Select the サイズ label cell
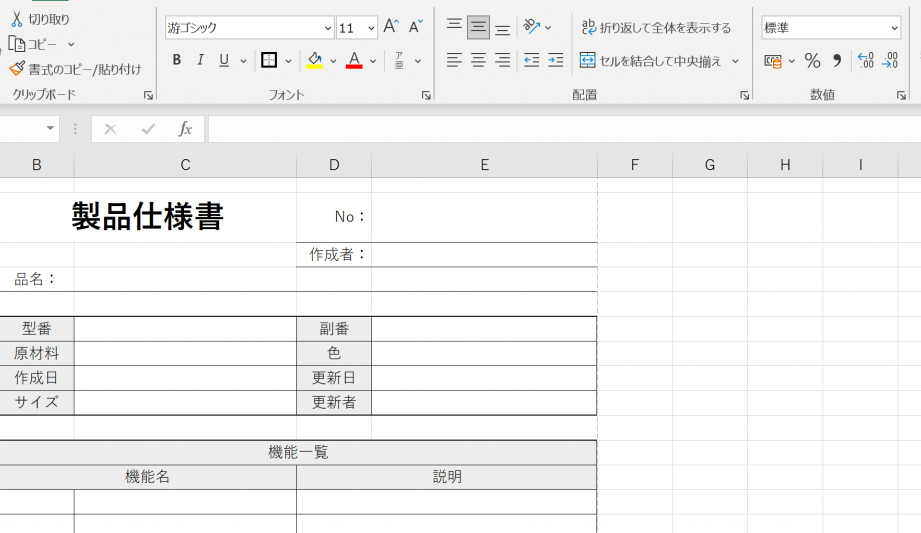The width and height of the screenshot is (921, 533). click(36, 403)
